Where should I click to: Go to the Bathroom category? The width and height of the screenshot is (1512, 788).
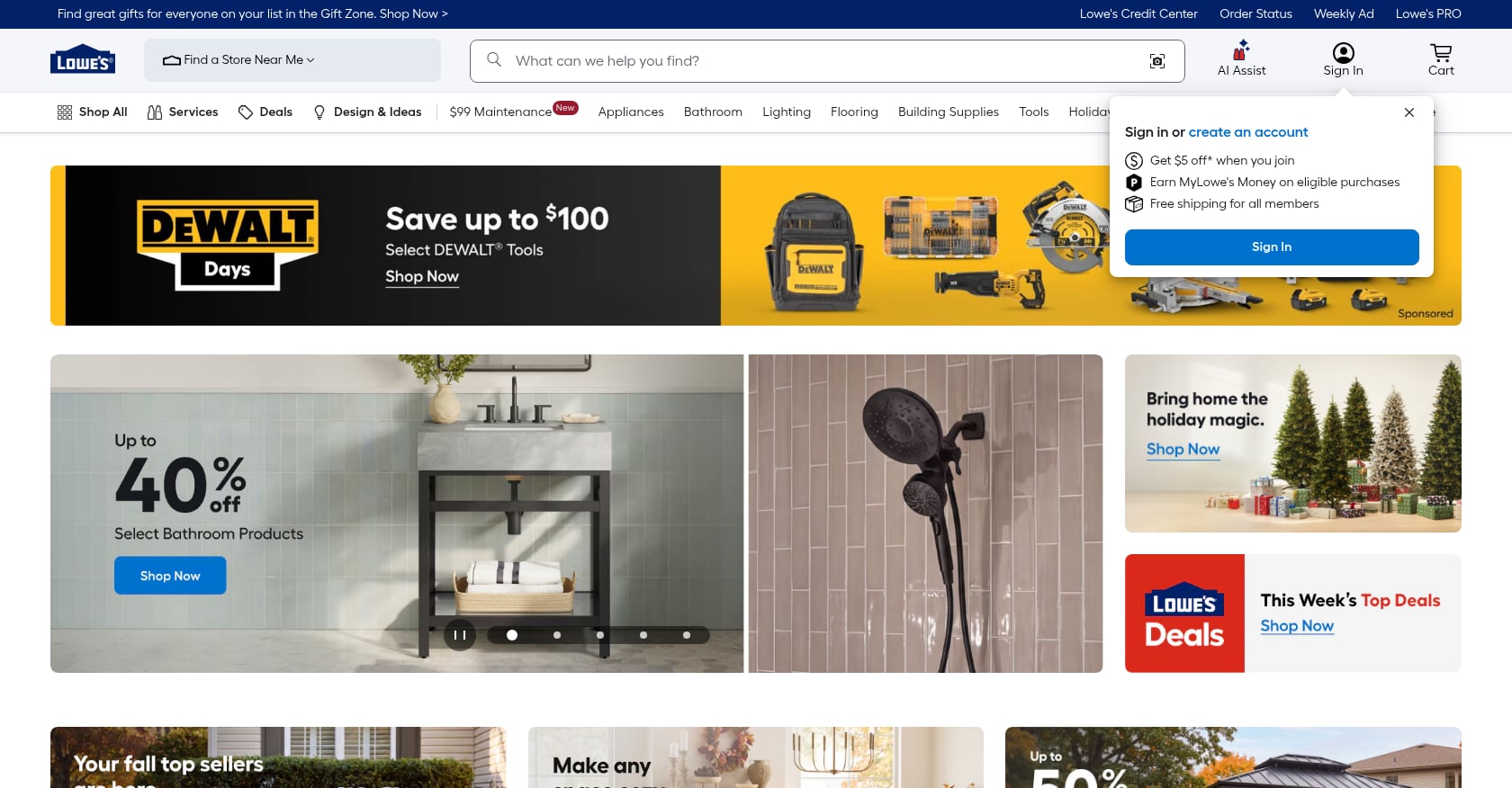[x=713, y=112]
